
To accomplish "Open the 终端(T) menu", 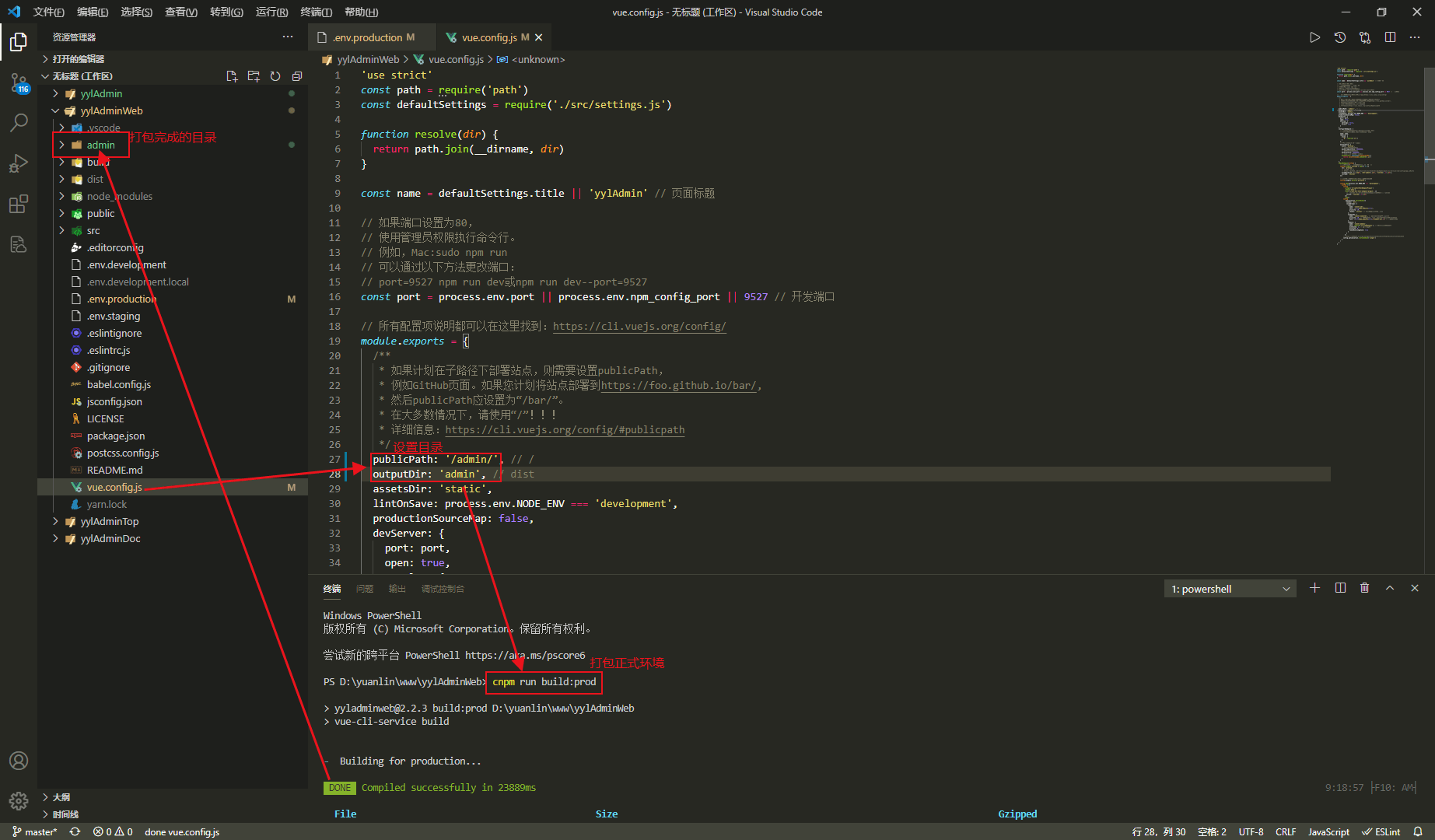I will (x=317, y=12).
